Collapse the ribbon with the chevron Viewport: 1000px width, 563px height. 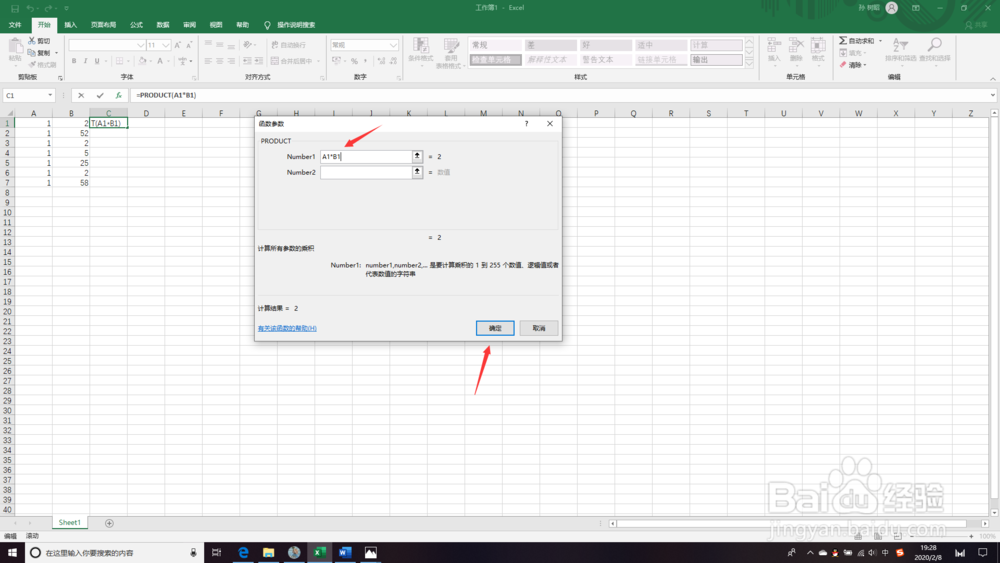[x=992, y=78]
